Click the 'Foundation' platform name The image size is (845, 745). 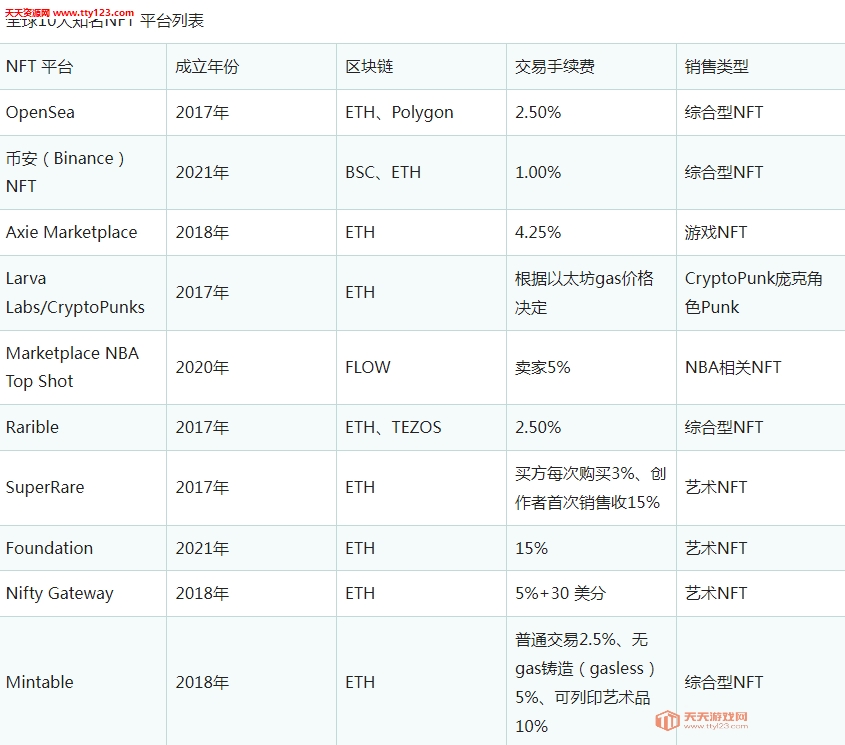point(50,548)
